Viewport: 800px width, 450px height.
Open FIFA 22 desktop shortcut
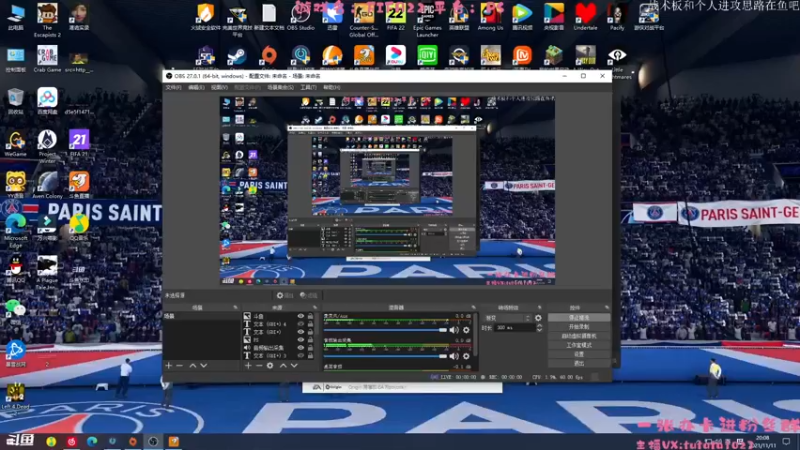395,17
